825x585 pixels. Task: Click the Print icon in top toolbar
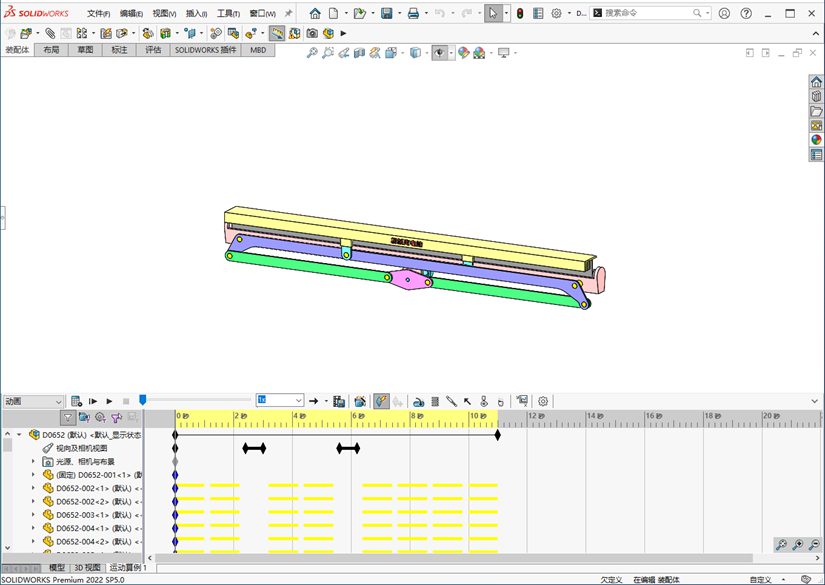tap(413, 14)
